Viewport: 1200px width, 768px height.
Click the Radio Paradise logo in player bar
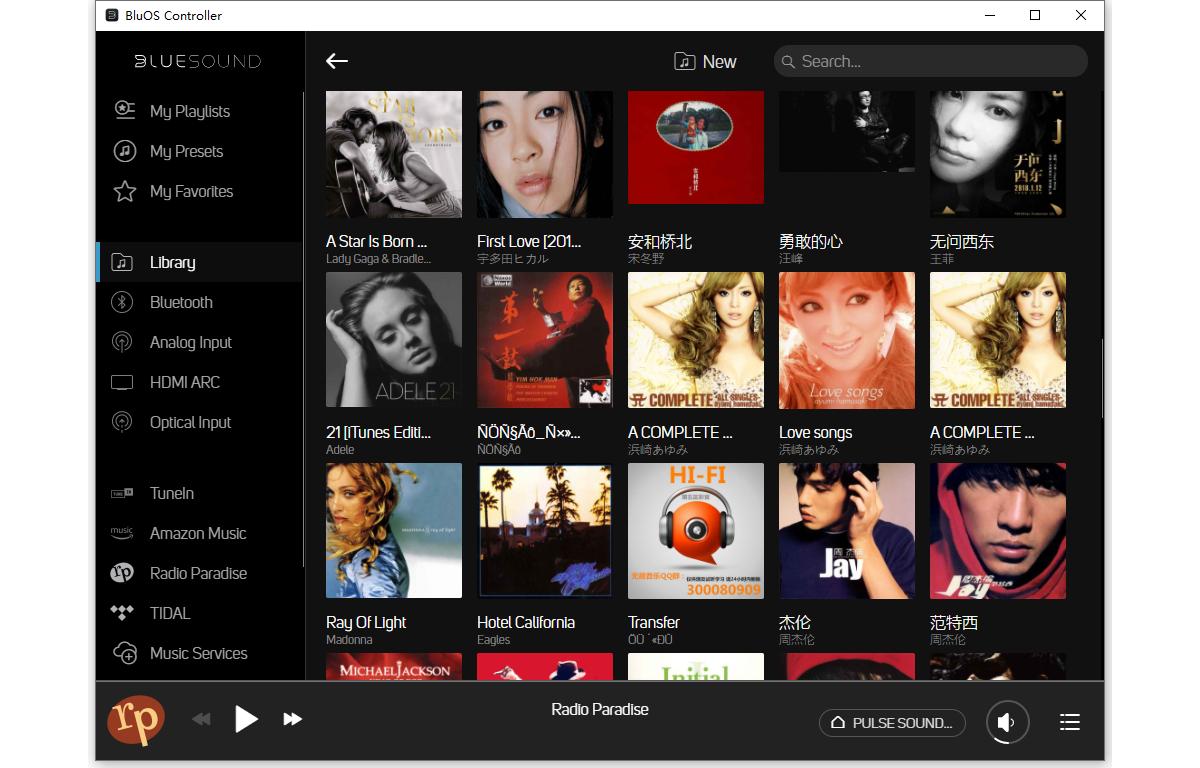pyautogui.click(x=135, y=720)
